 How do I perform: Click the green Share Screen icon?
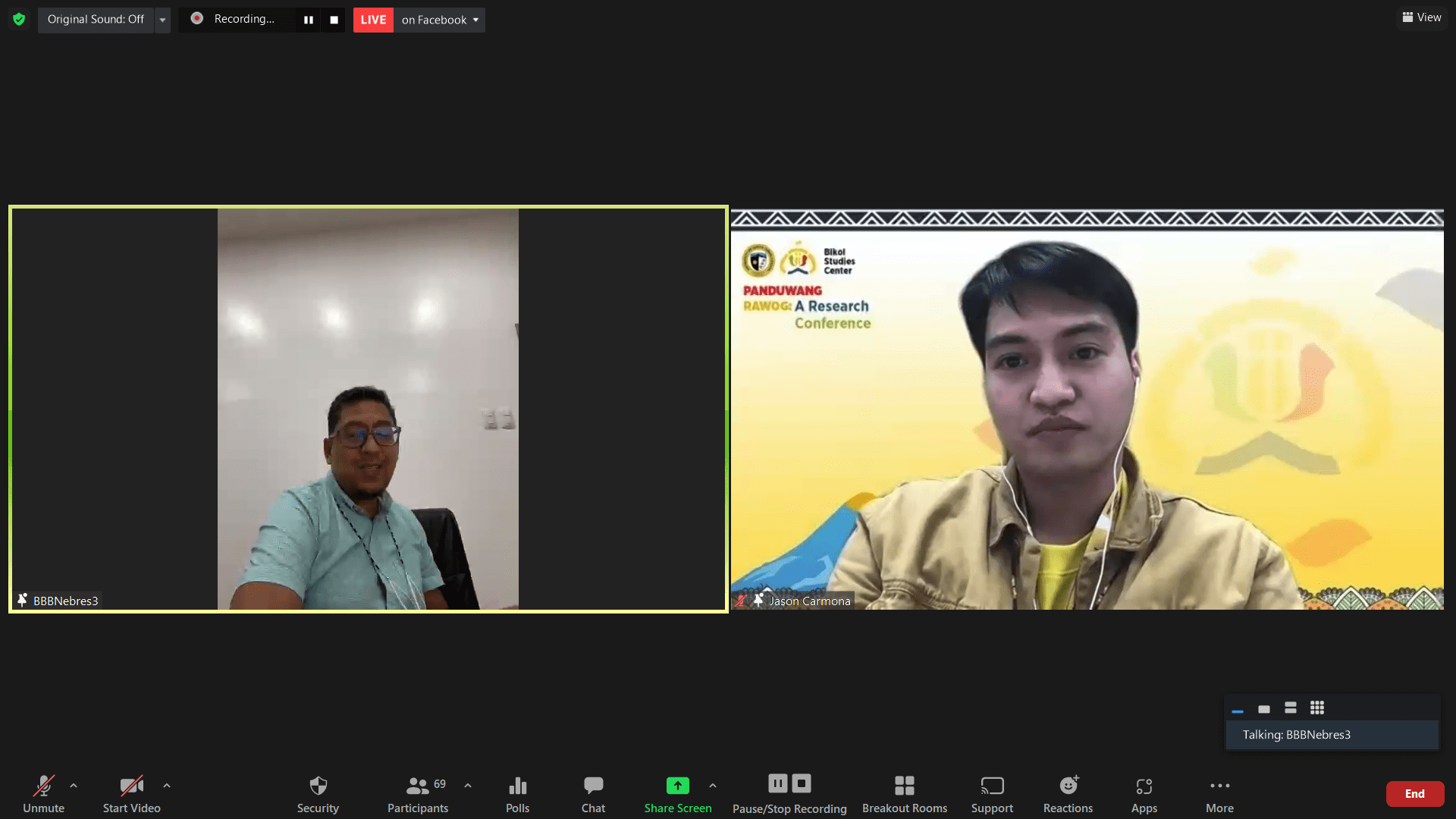[x=677, y=786]
